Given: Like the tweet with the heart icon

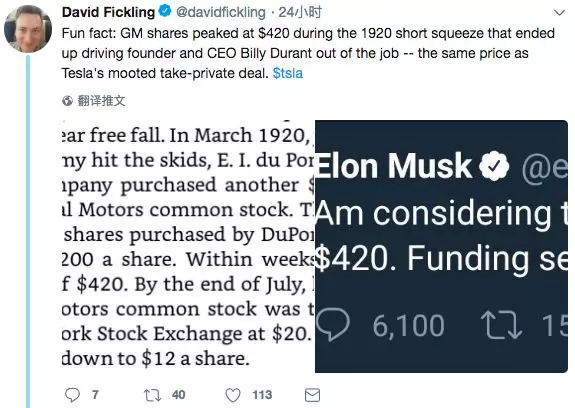Looking at the screenshot, I should [232, 395].
